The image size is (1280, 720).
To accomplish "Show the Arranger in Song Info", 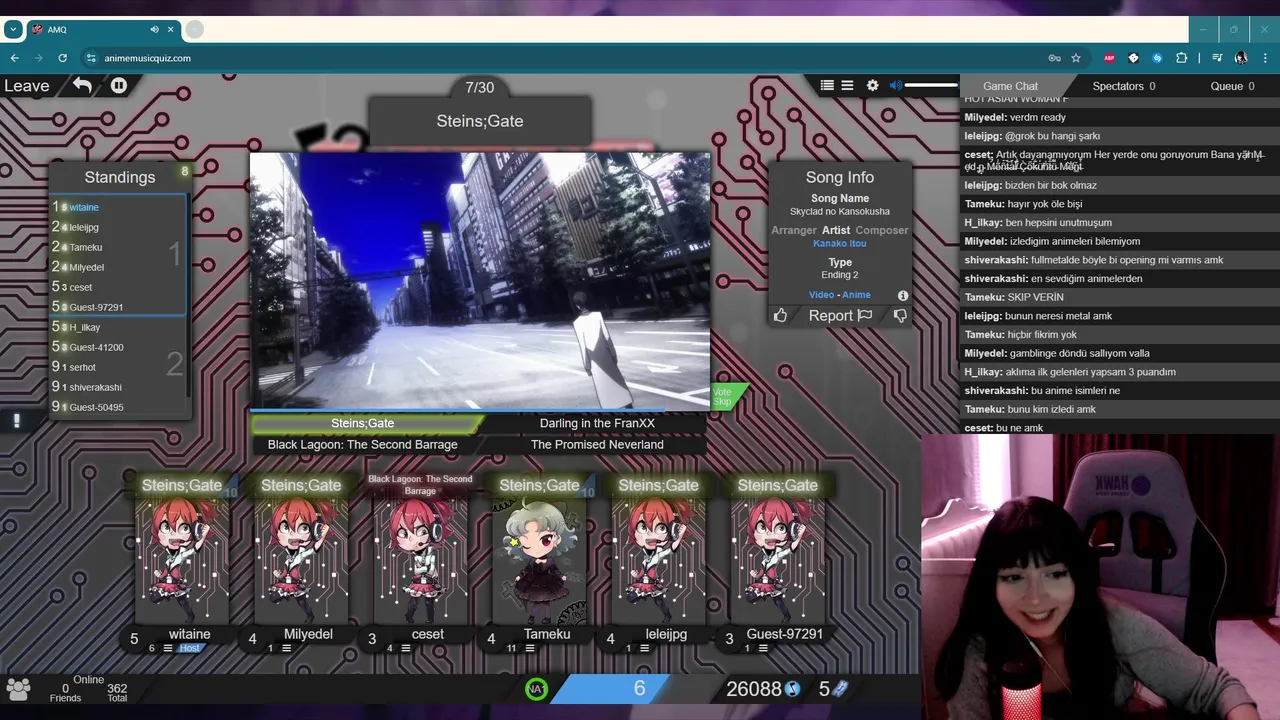I will pos(794,230).
